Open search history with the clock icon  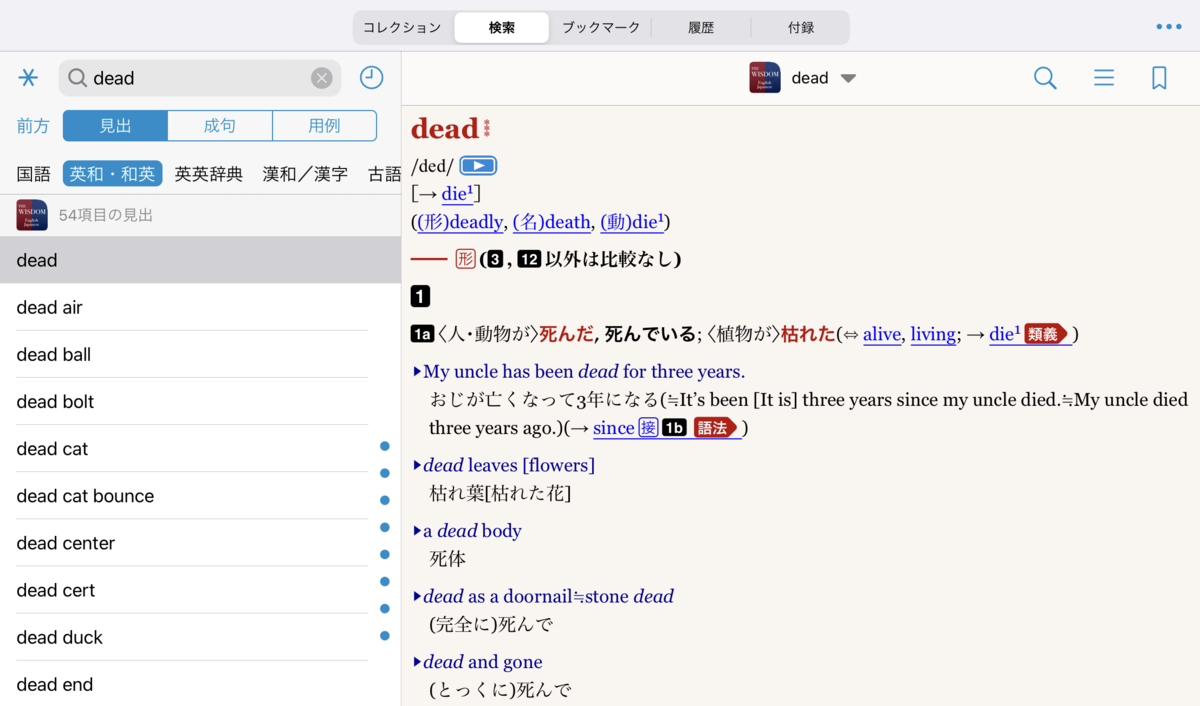click(x=371, y=77)
